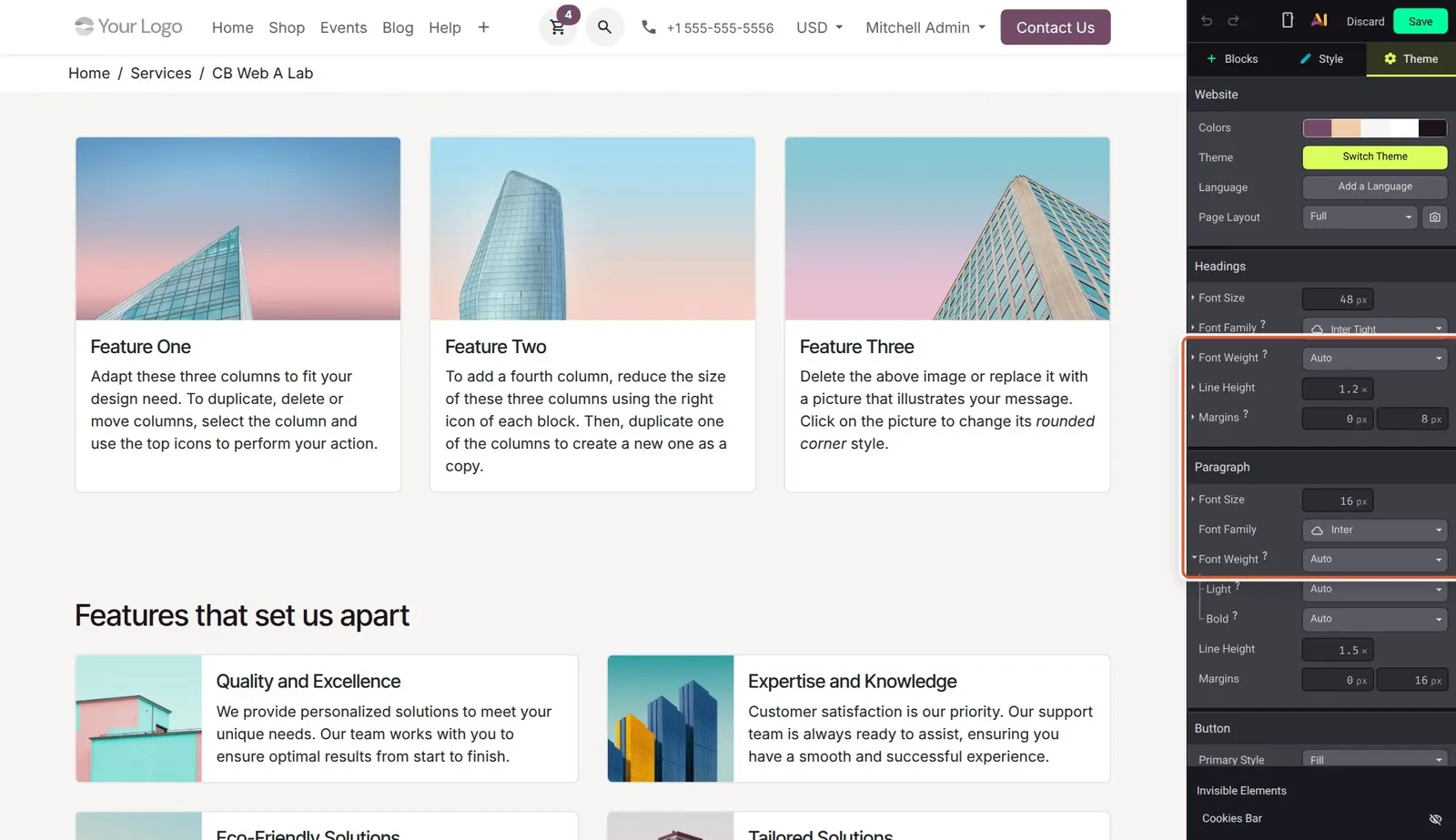Click Discard to drop changes
Viewport: 1456px width, 840px height.
tap(1365, 21)
